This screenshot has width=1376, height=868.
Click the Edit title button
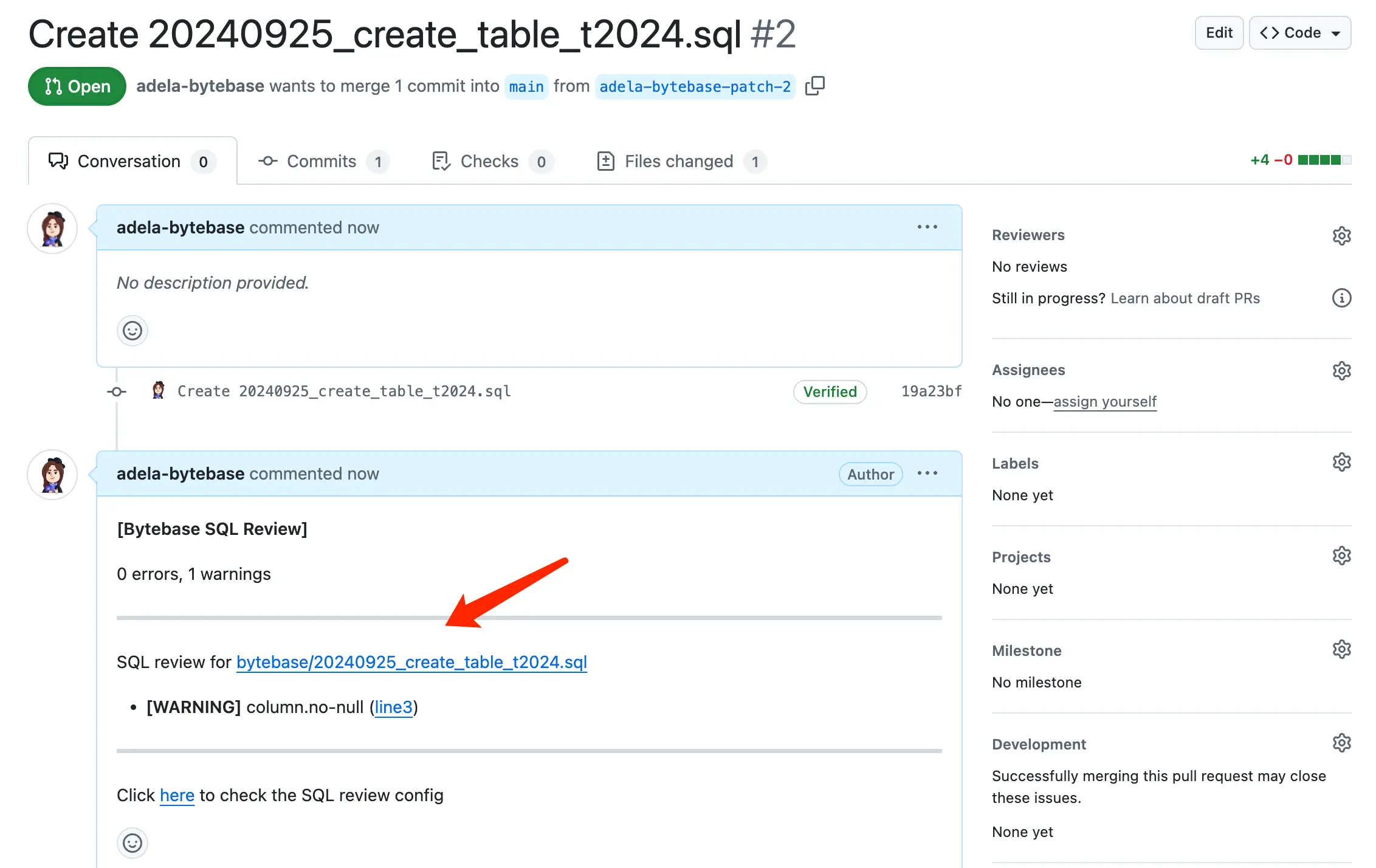(1219, 33)
